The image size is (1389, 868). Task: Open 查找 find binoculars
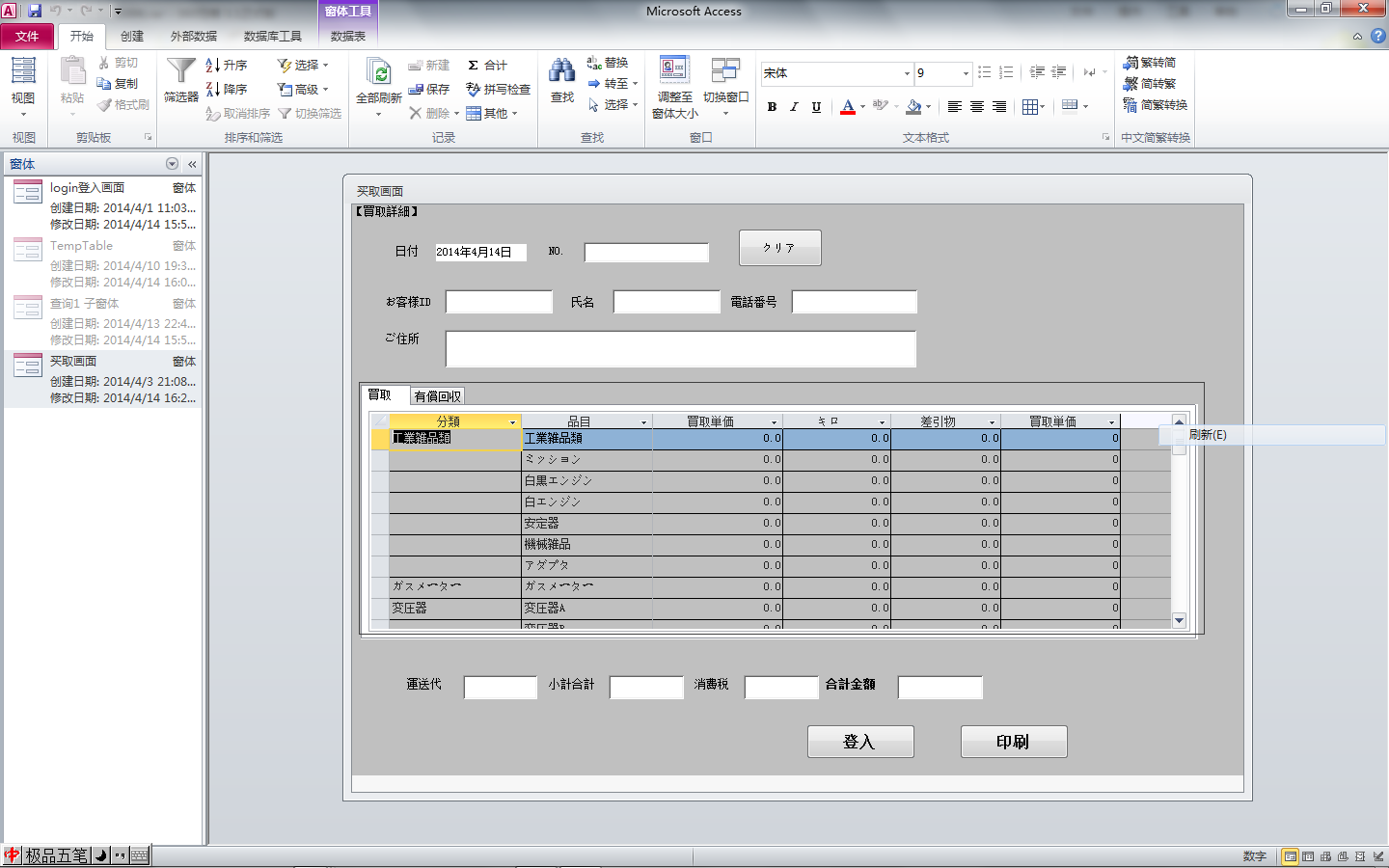coord(562,81)
